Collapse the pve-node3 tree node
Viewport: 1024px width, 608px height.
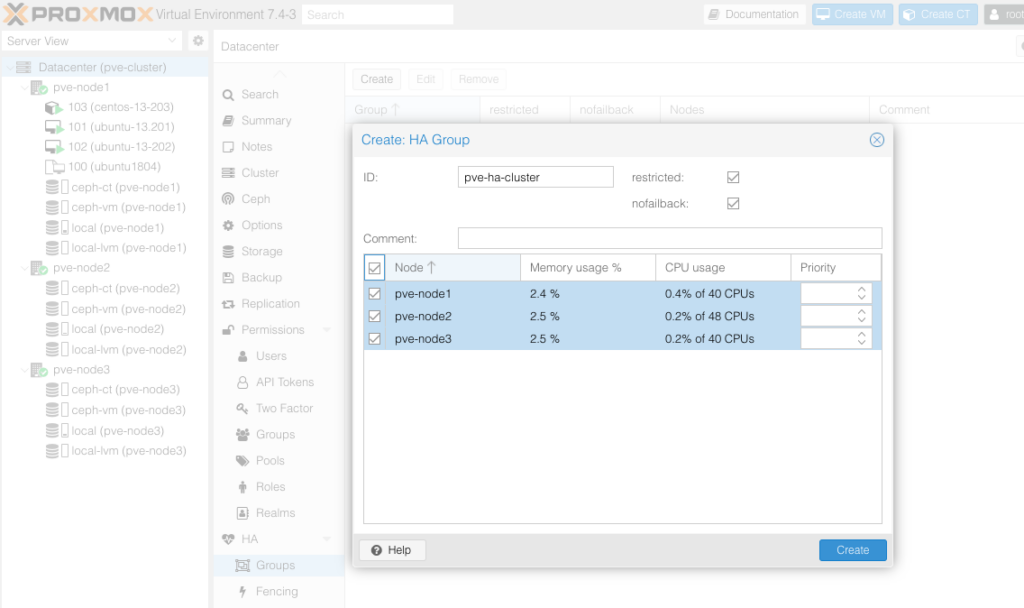coord(24,370)
